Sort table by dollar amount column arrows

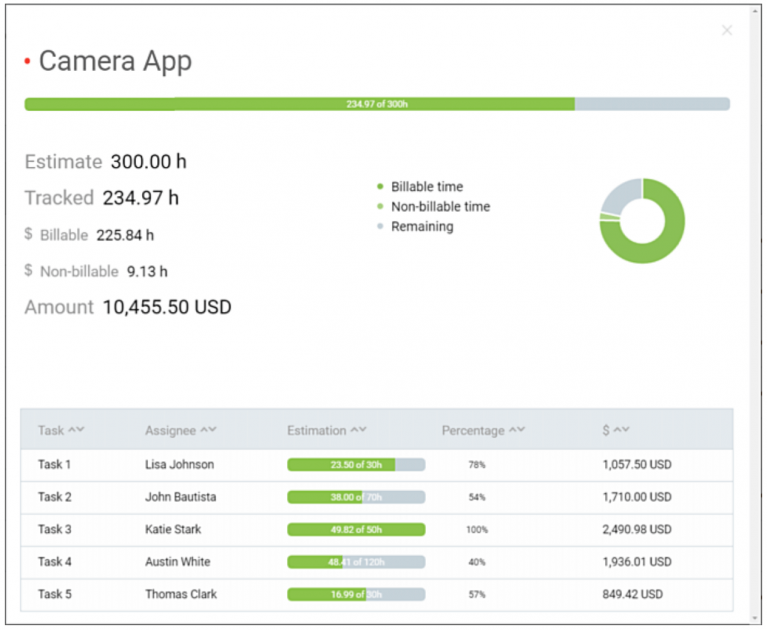tap(622, 430)
